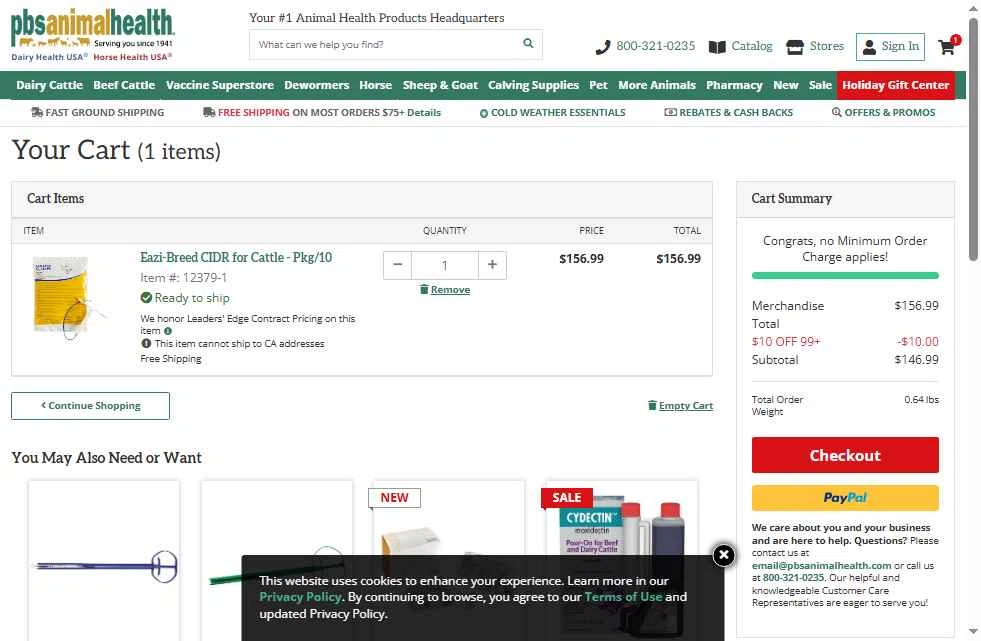Open the New menu item
981x641 pixels.
click(x=785, y=85)
